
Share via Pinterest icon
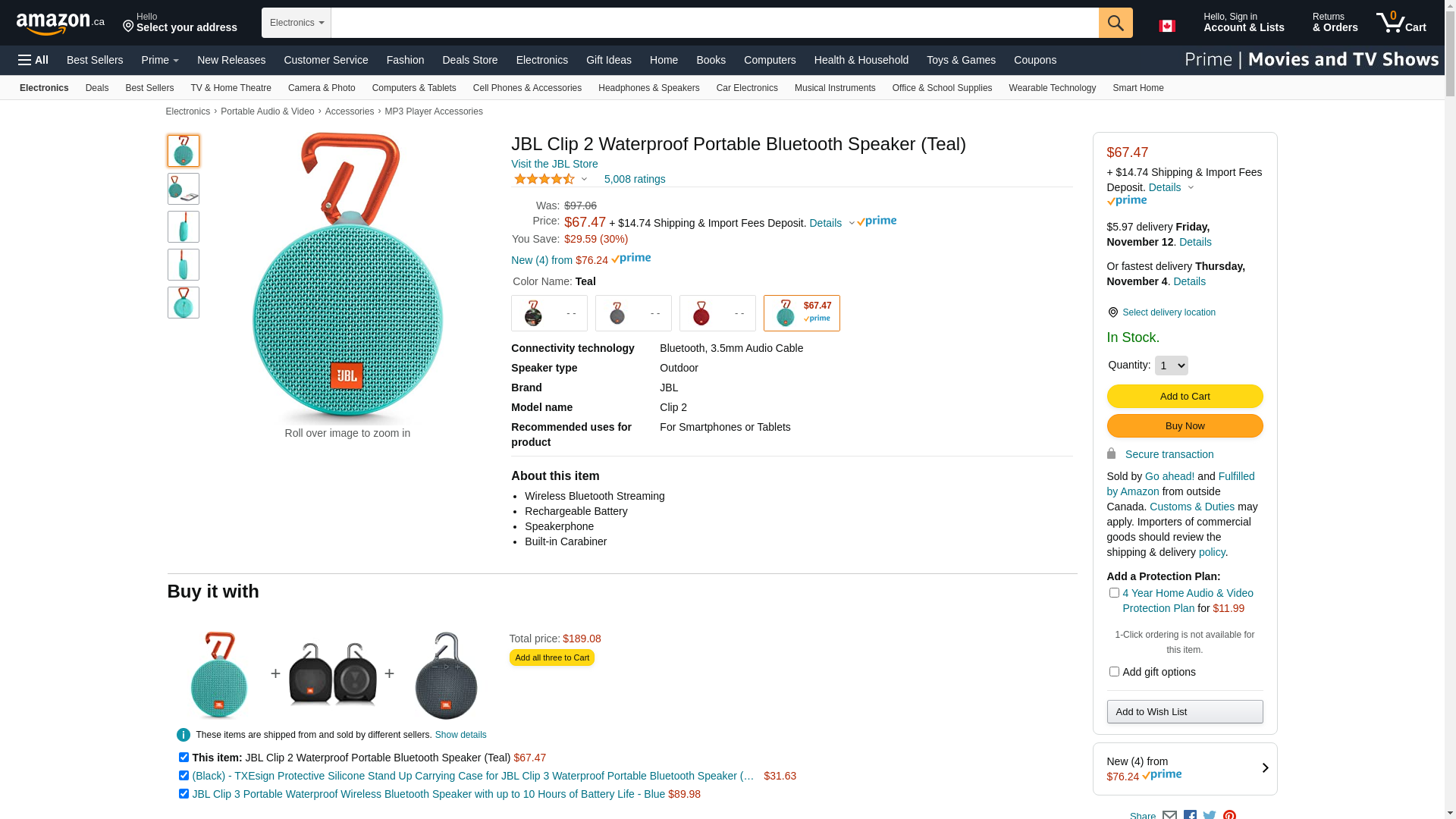1229,814
